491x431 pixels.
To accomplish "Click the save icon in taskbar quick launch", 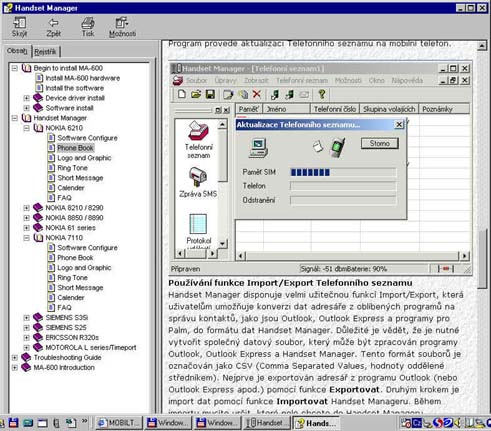I will click(x=13, y=423).
